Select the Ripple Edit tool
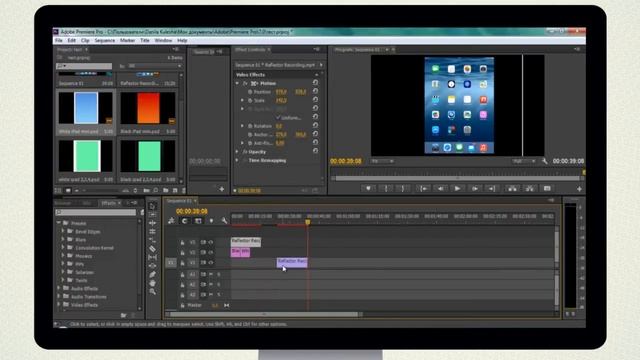The width and height of the screenshot is (640, 360). (x=153, y=223)
